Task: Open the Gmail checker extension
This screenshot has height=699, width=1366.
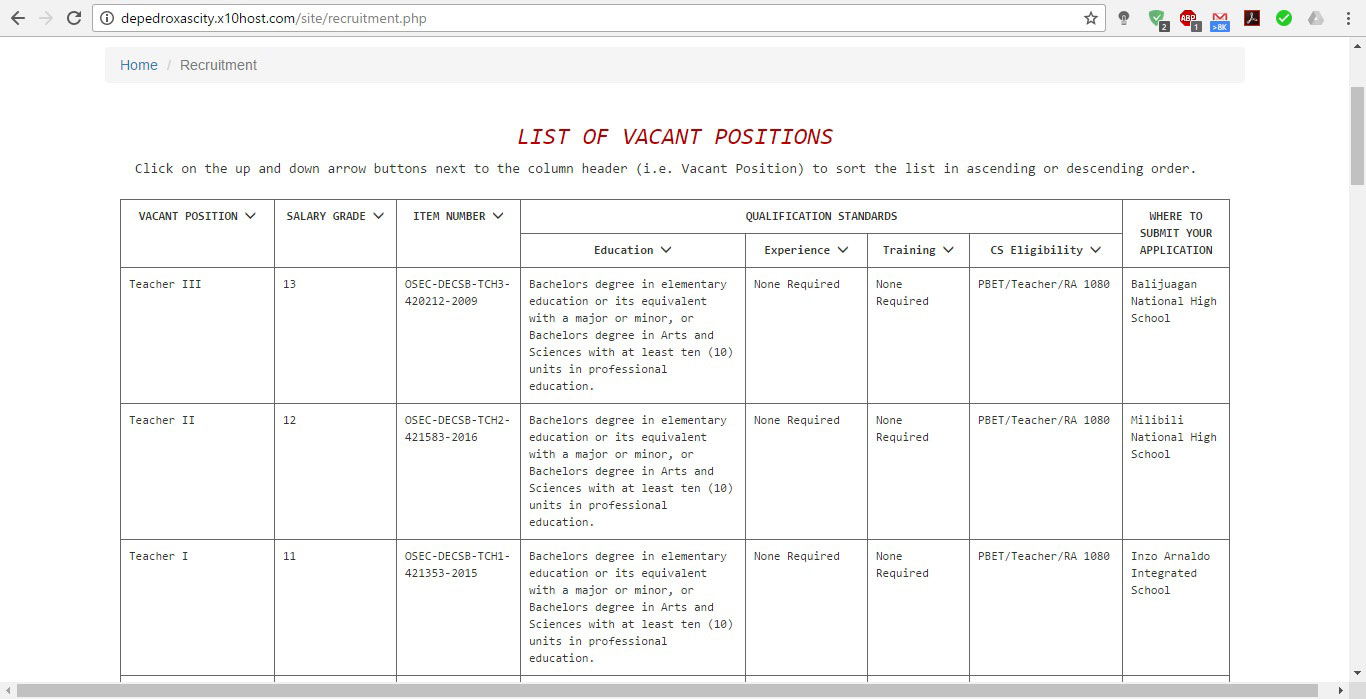Action: [1220, 18]
